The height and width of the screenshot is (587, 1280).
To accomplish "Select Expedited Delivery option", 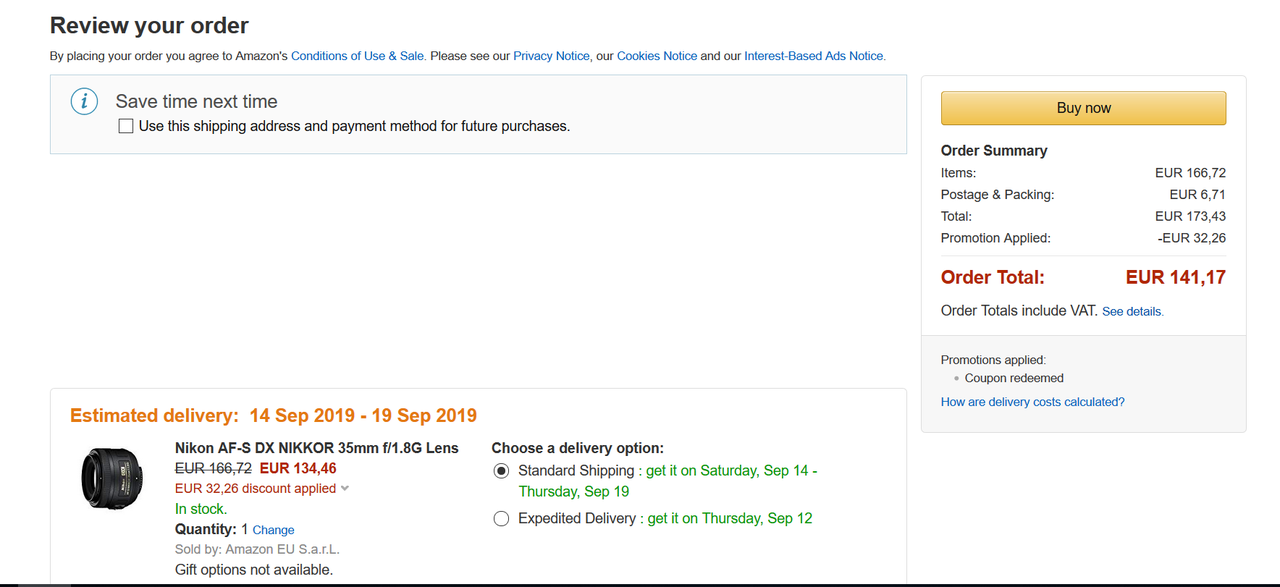I will (501, 518).
